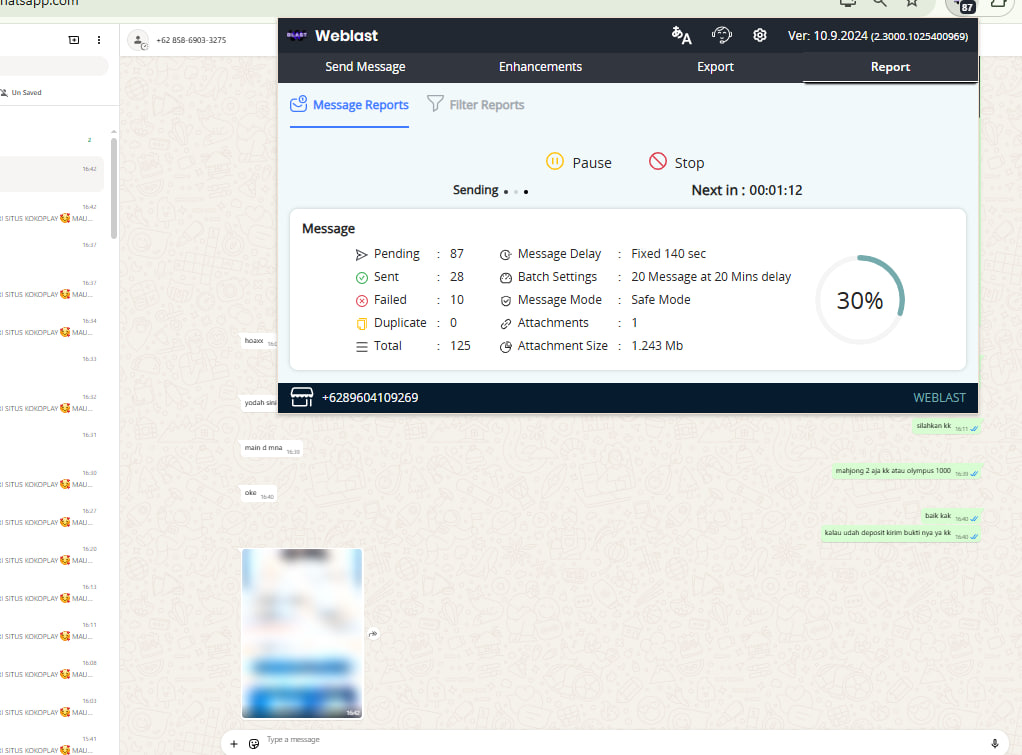This screenshot has height=755, width=1022.
Task: Click the 'baik kak' outgoing message
Action: point(950,516)
